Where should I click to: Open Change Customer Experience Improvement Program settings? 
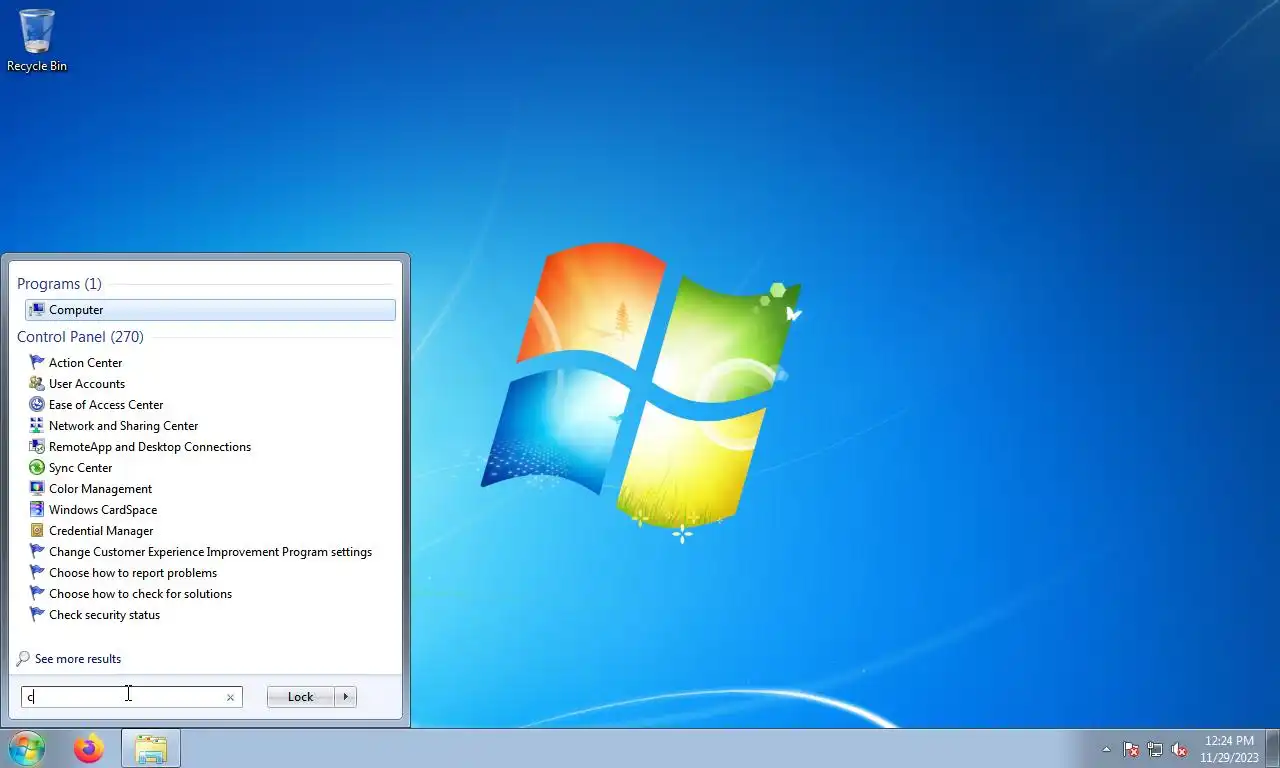[210, 552]
